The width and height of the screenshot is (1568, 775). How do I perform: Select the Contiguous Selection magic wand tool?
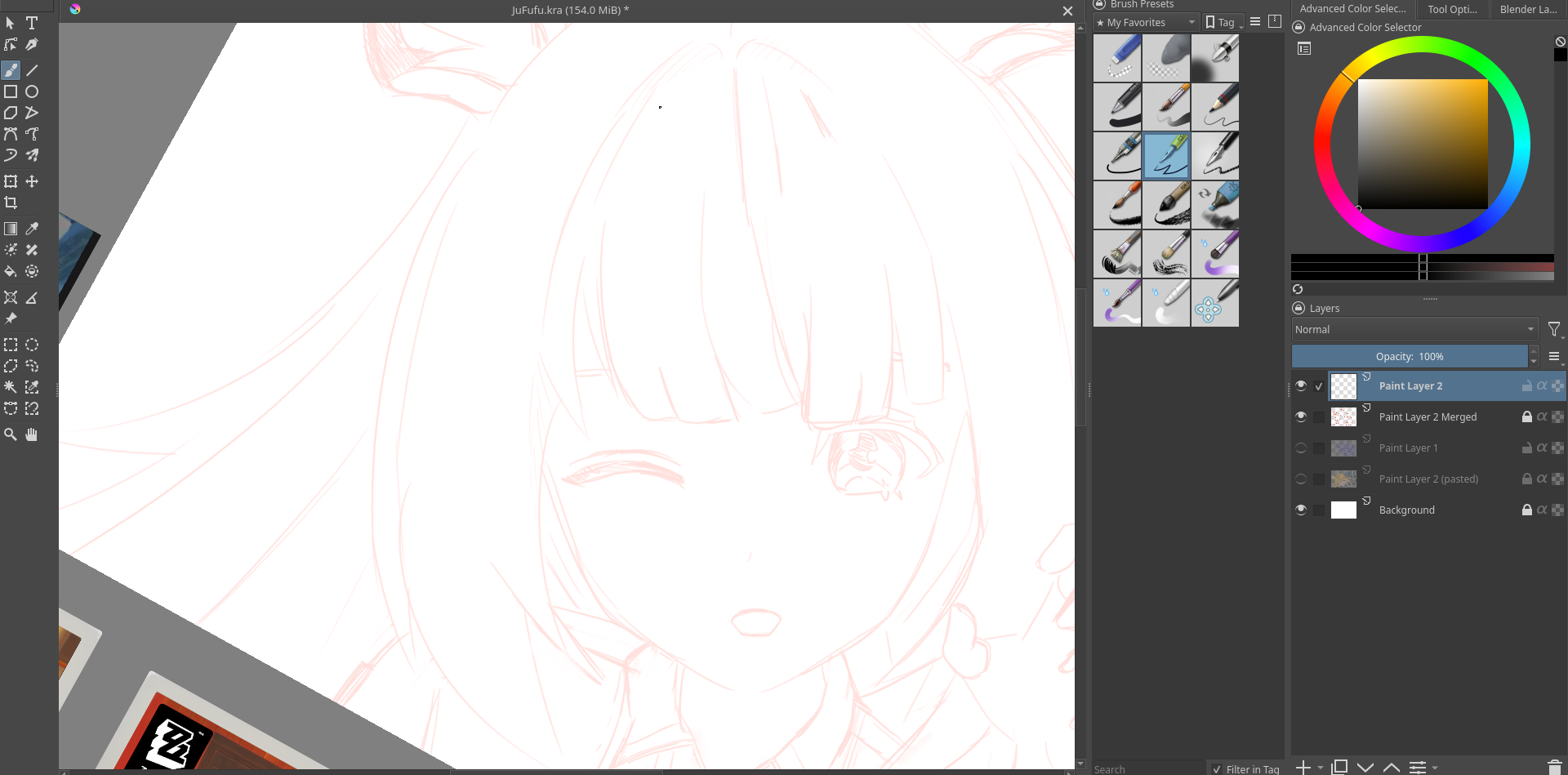(11, 387)
